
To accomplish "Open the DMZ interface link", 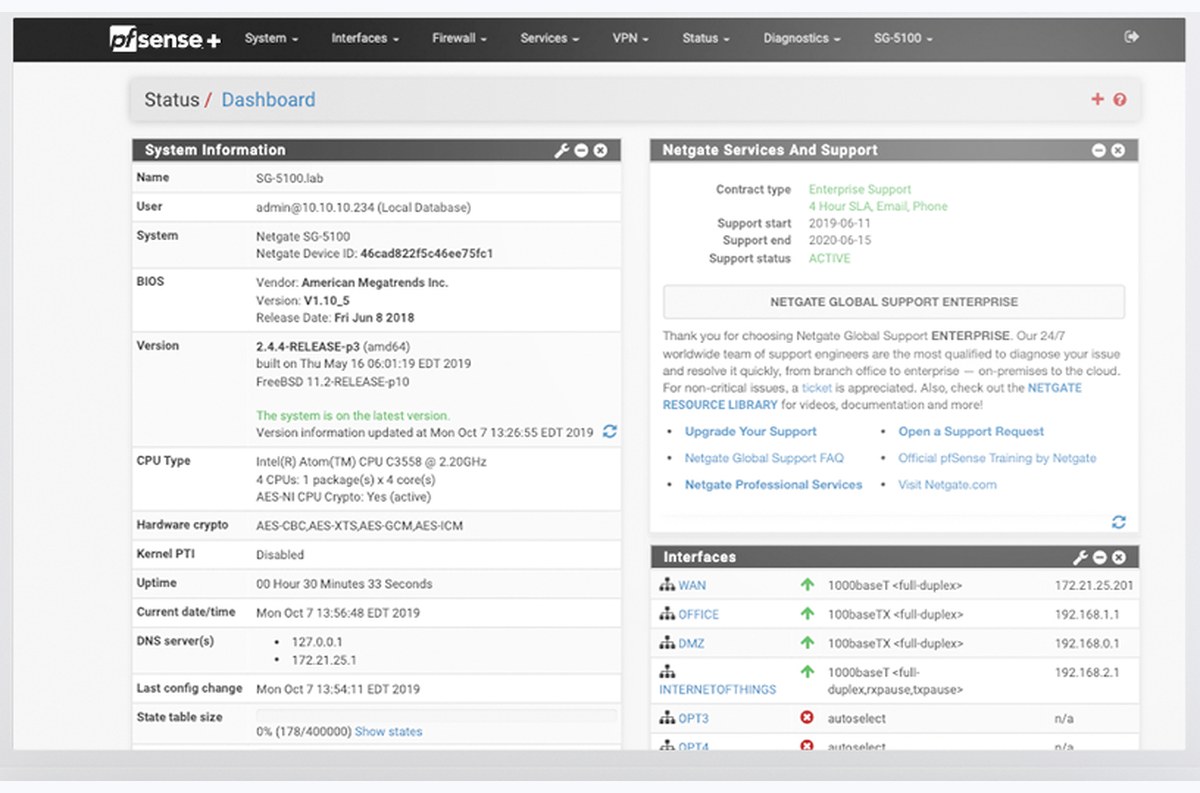I will (692, 644).
